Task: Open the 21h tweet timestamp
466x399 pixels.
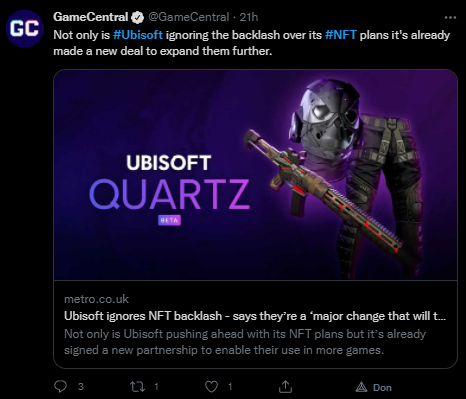Action: pos(249,17)
